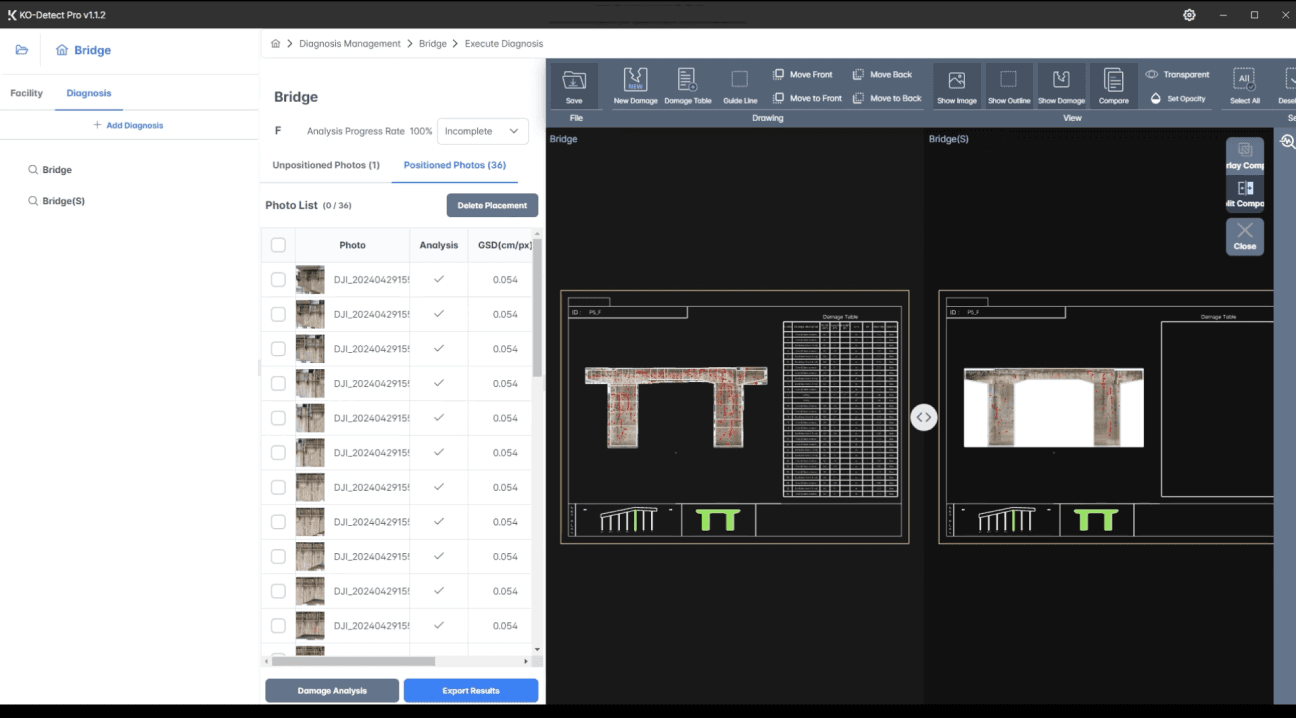Screen dimensions: 1296x718
Task: Click the Split Compare icon
Action: tap(1245, 192)
